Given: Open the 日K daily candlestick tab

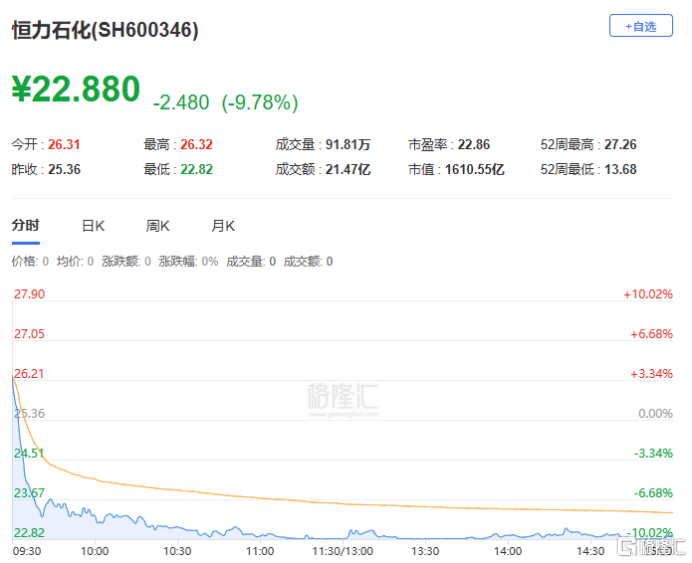Looking at the screenshot, I should (x=93, y=226).
